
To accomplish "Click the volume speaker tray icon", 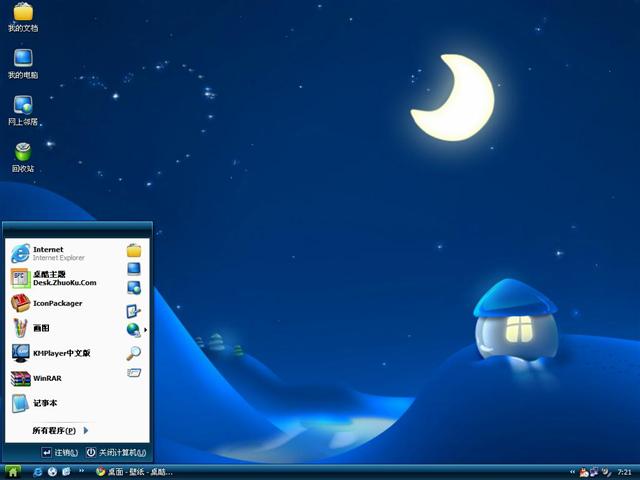I will [x=607, y=472].
